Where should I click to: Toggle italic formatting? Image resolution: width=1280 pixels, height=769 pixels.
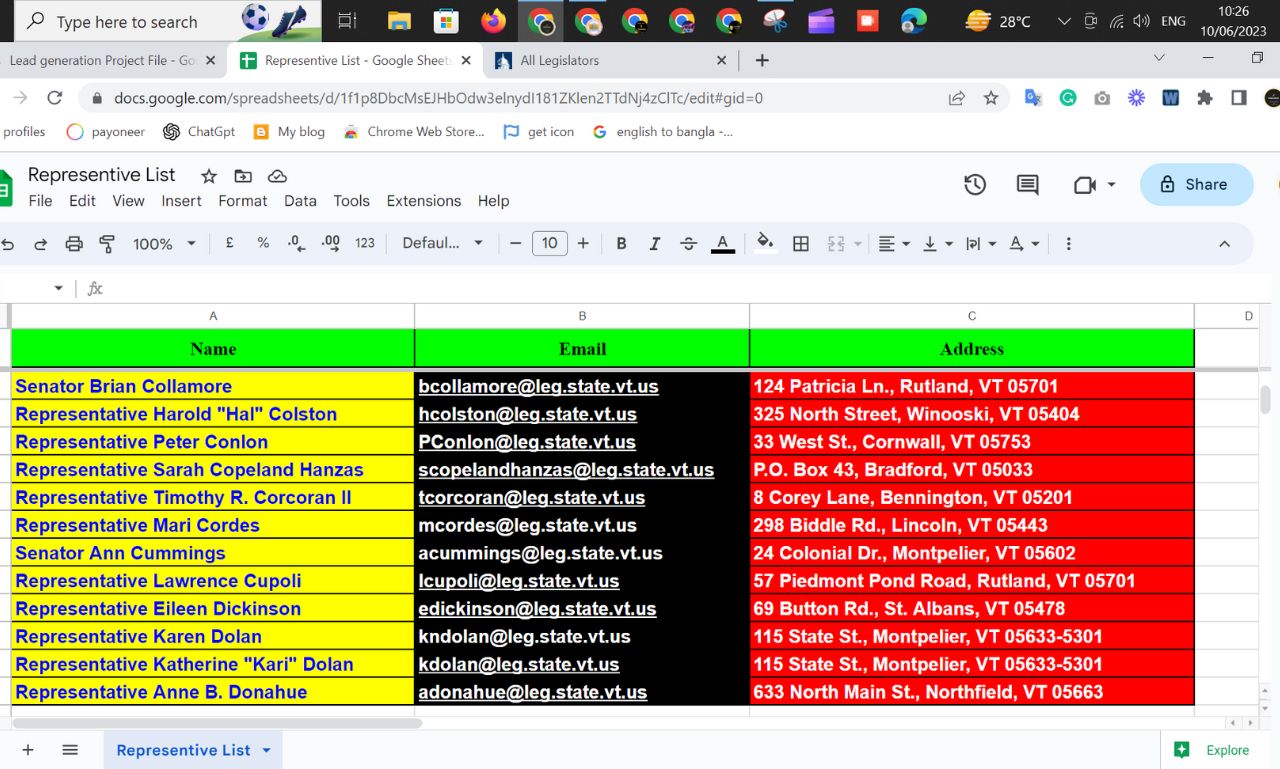pyautogui.click(x=654, y=243)
